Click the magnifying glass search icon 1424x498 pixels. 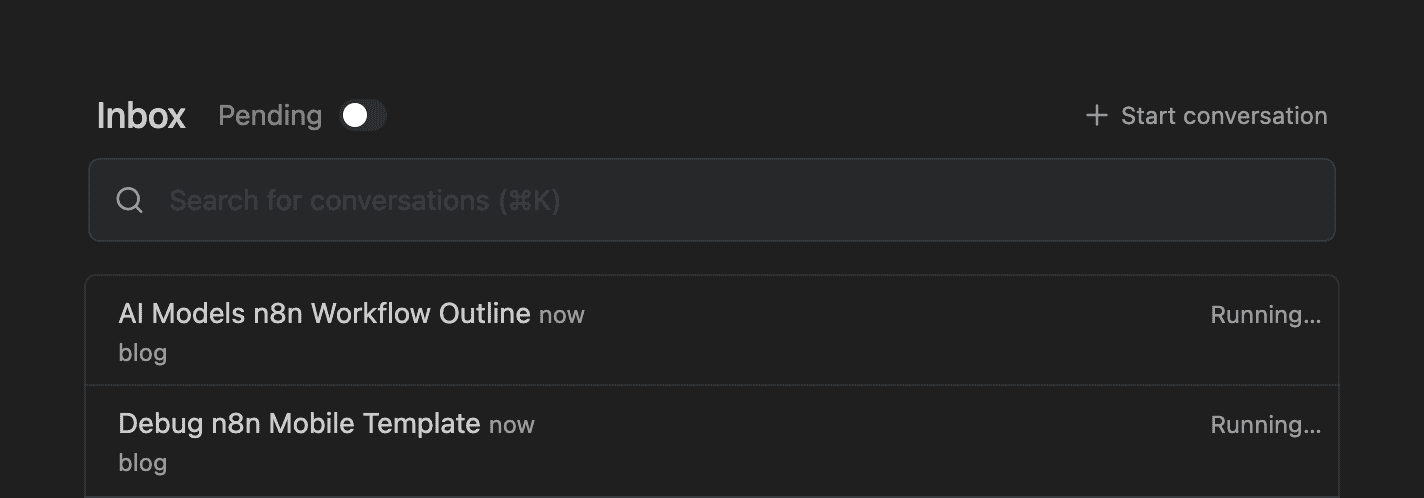point(130,200)
